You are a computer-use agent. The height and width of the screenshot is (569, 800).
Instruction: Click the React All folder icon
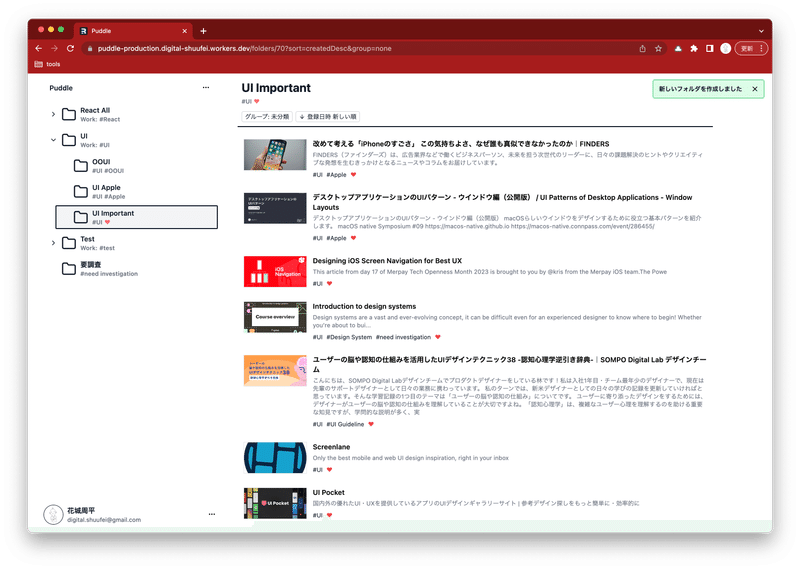(x=69, y=114)
